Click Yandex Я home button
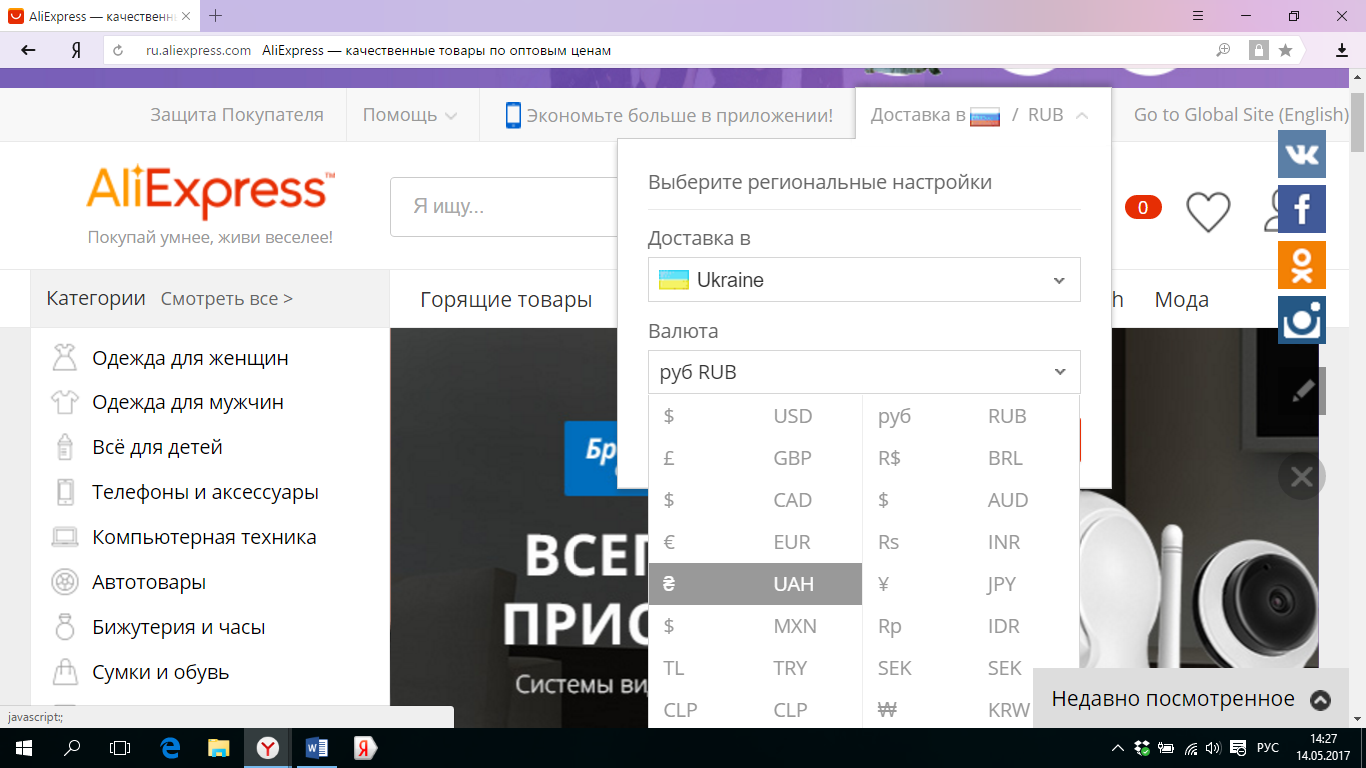Viewport: 1366px width, 768px height. pos(76,50)
